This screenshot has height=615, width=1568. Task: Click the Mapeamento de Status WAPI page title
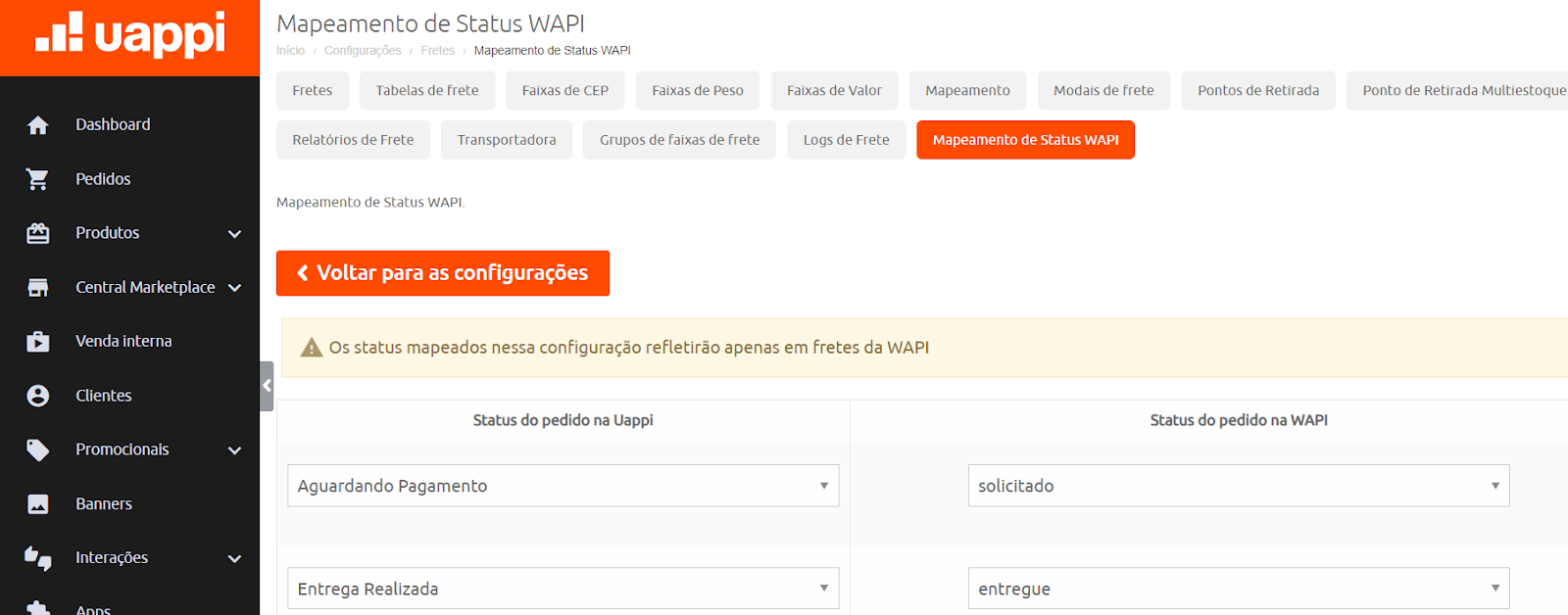point(430,24)
